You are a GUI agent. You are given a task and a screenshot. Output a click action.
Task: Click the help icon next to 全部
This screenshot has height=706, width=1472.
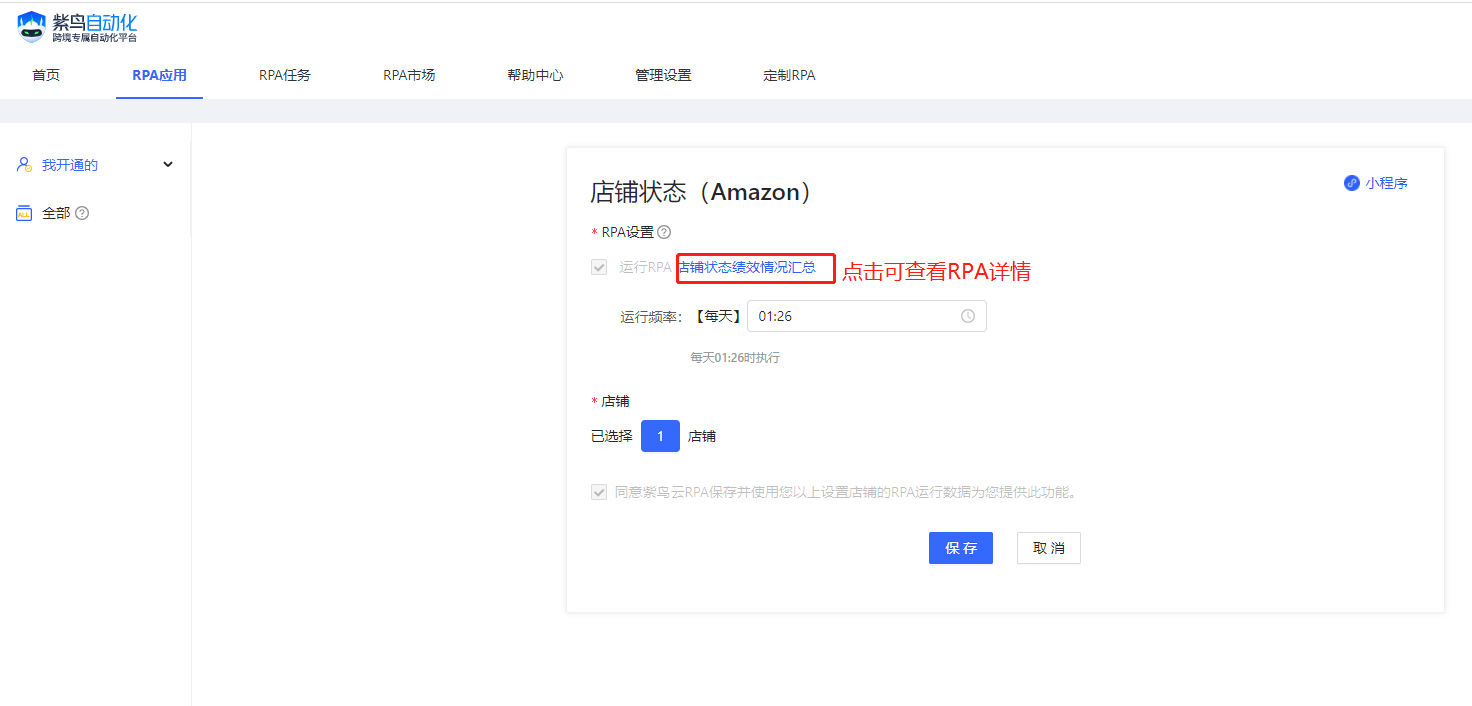tap(82, 213)
